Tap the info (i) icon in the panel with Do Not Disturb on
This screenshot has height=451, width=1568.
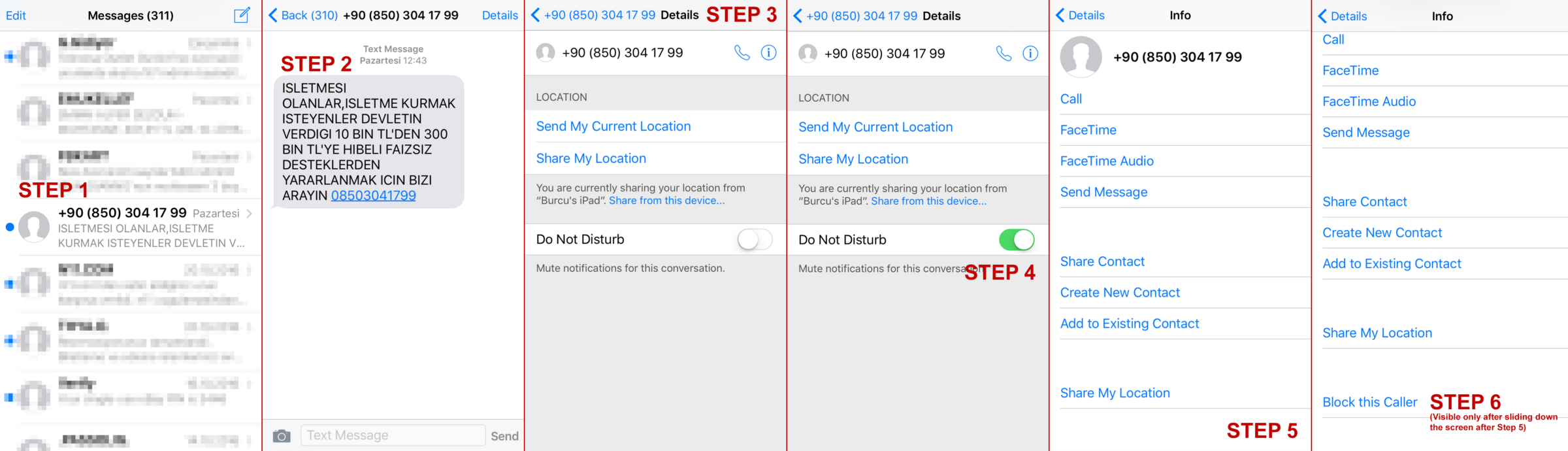[x=1030, y=54]
